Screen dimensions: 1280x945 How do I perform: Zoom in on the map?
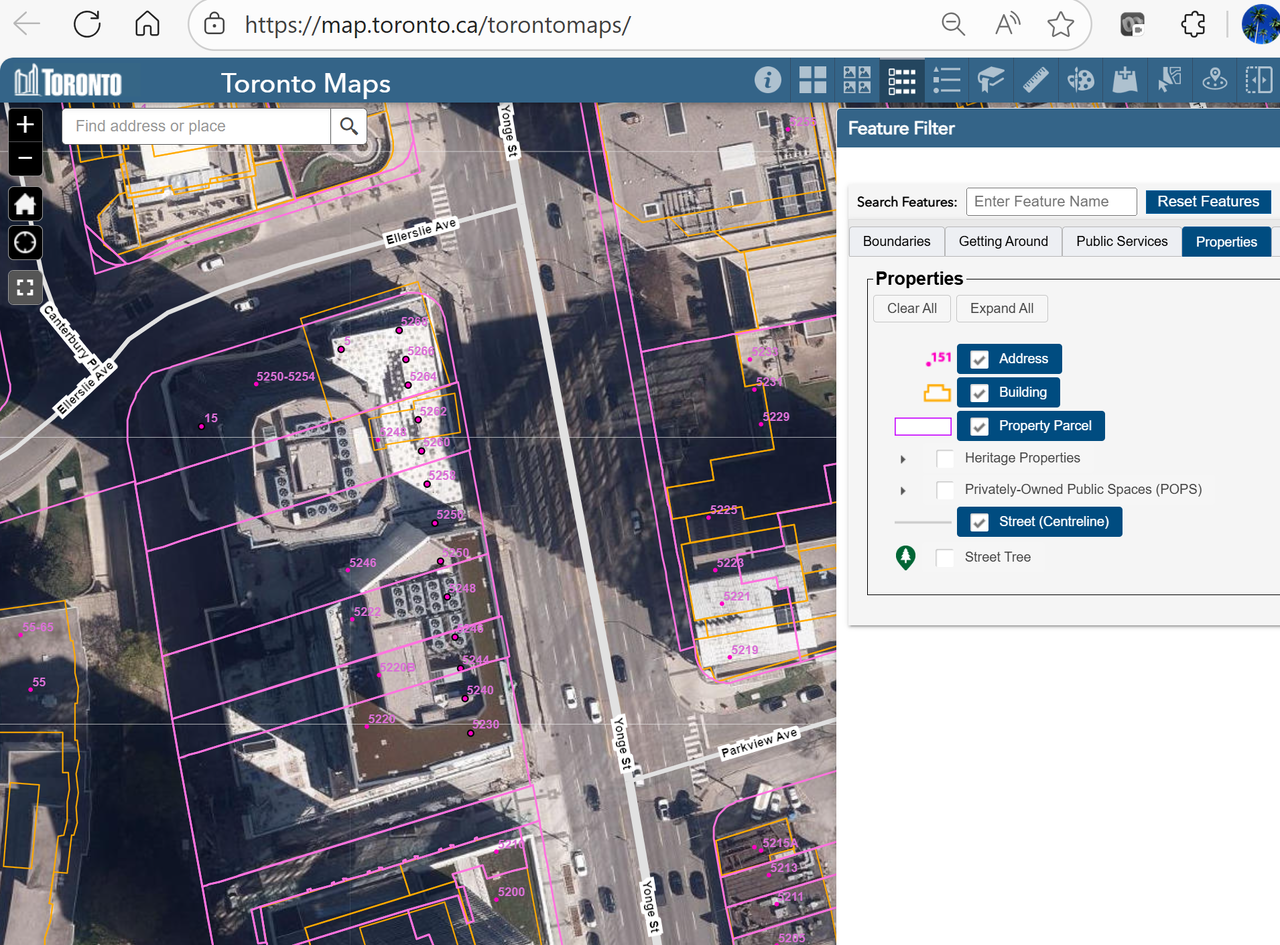26,125
